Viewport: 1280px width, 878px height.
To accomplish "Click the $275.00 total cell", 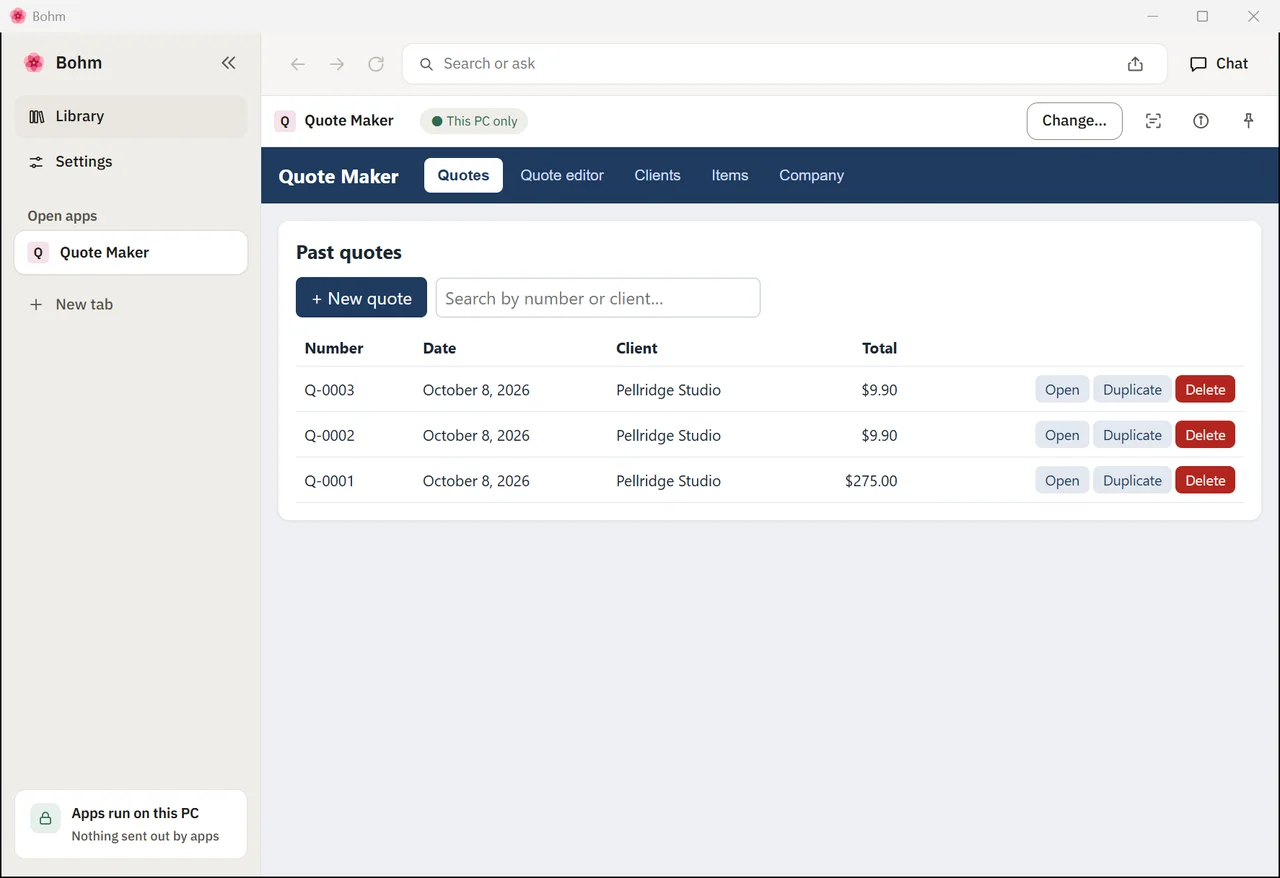I will point(871,481).
